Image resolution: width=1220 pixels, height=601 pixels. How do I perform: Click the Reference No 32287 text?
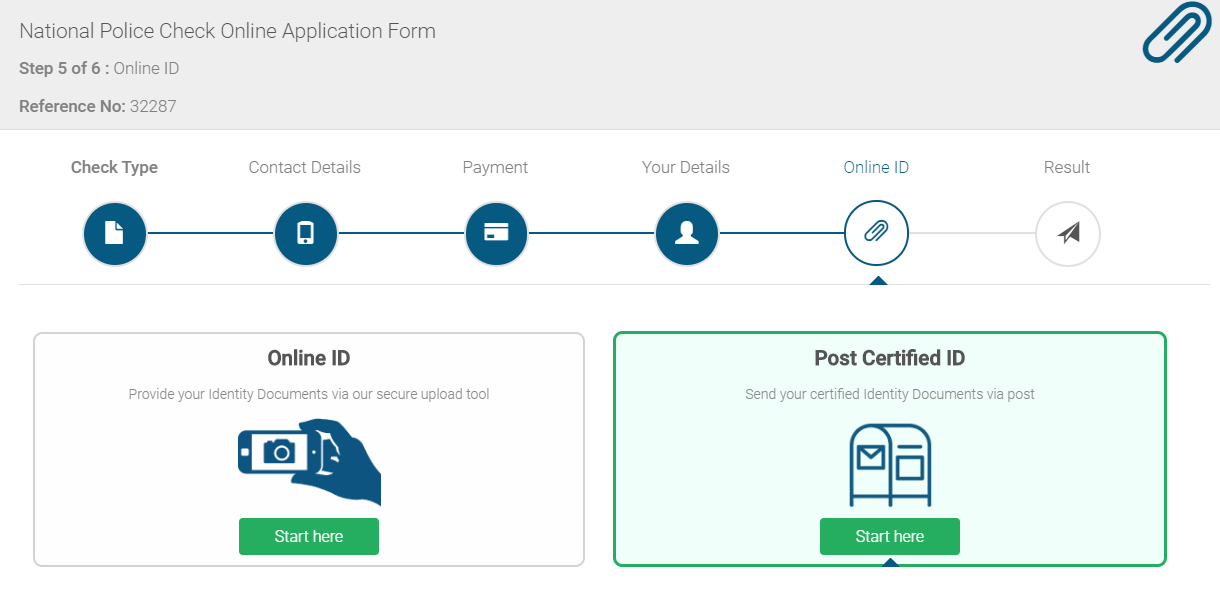pos(98,106)
